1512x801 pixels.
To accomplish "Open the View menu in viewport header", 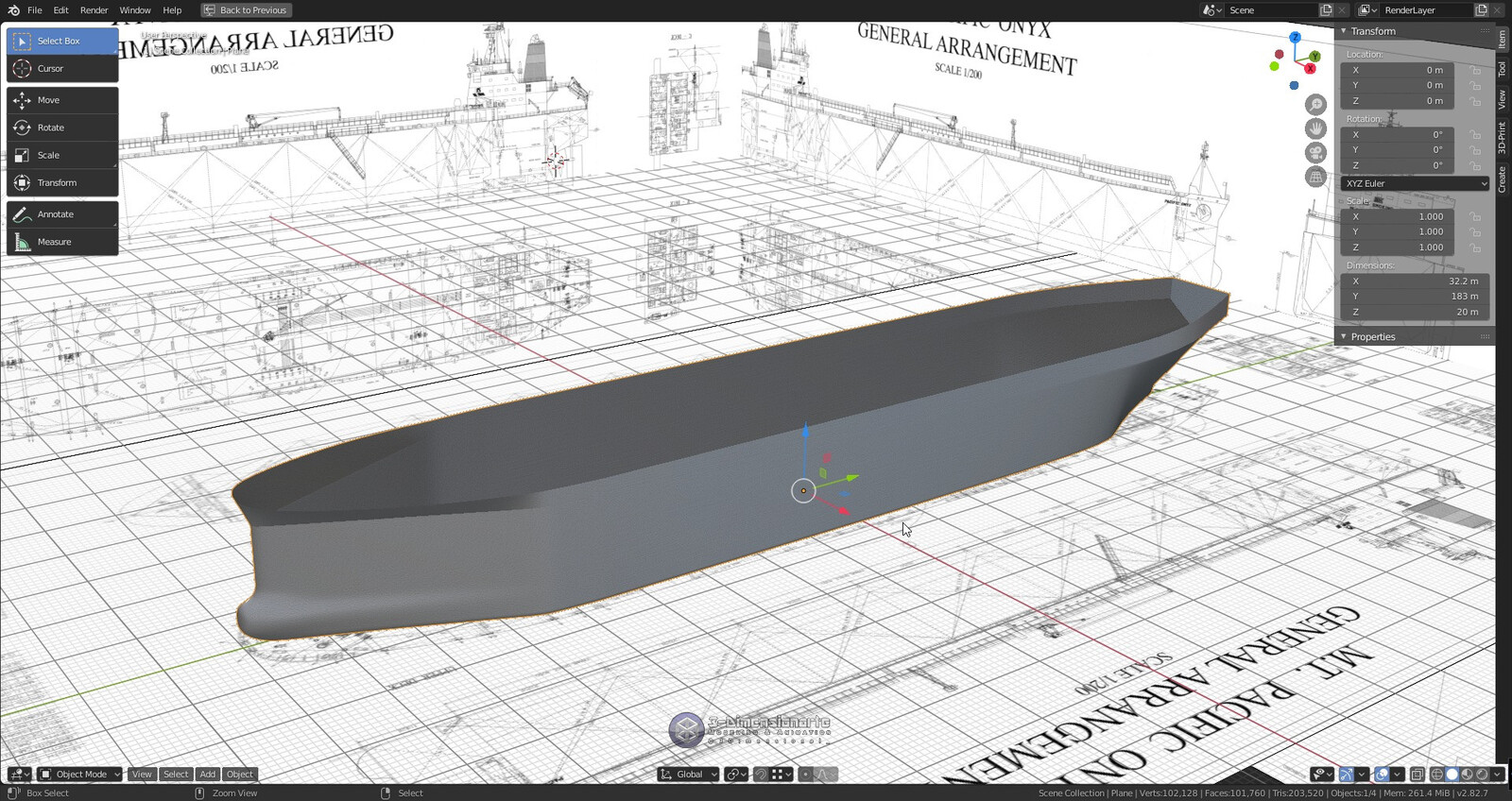I will tap(142, 775).
